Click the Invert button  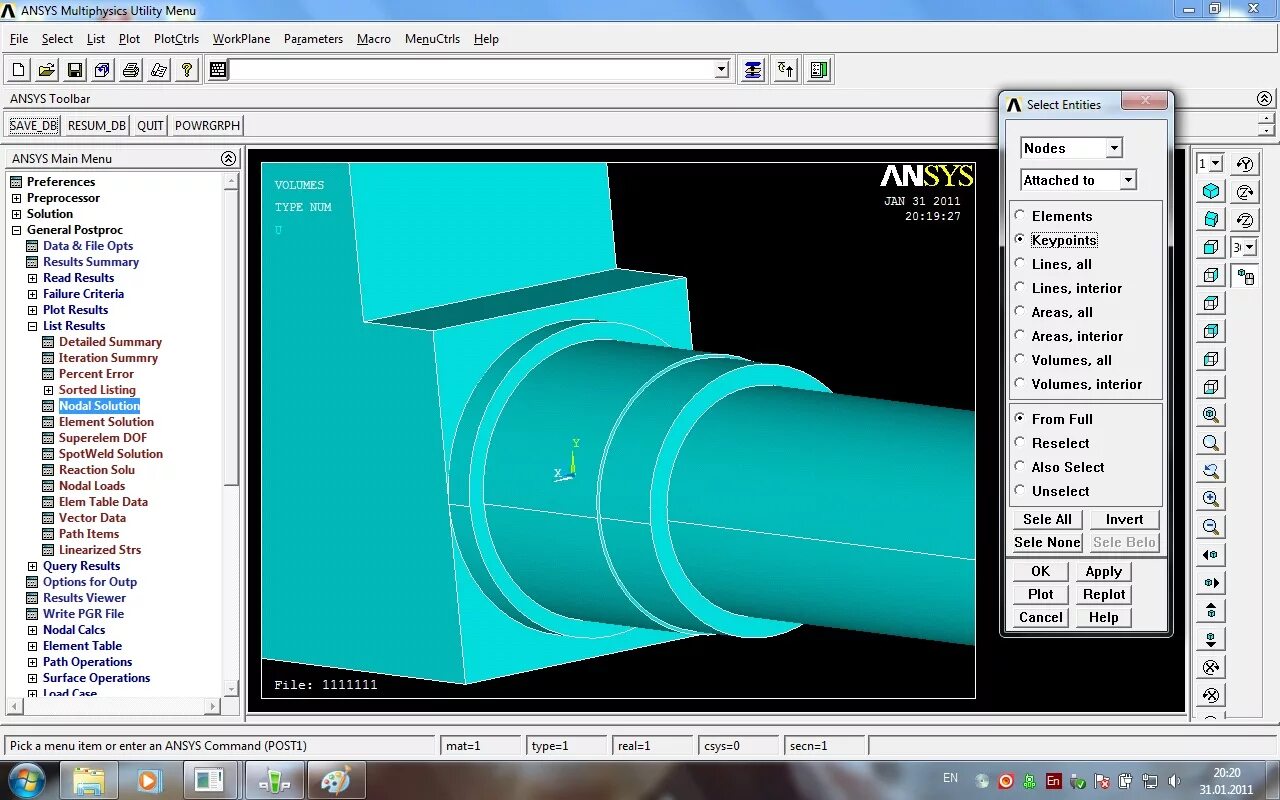click(1124, 519)
